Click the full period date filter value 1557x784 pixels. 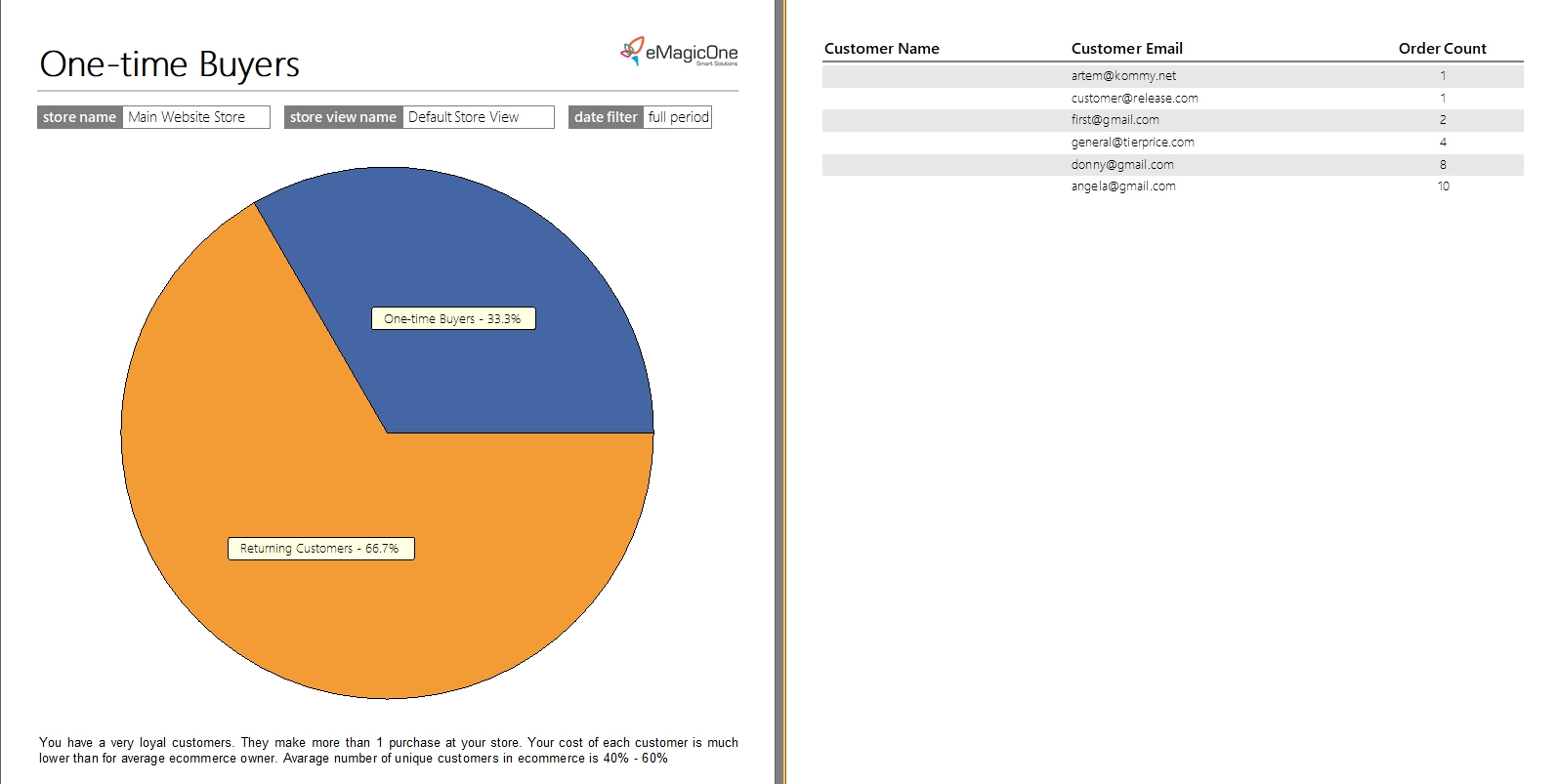pyautogui.click(x=678, y=117)
